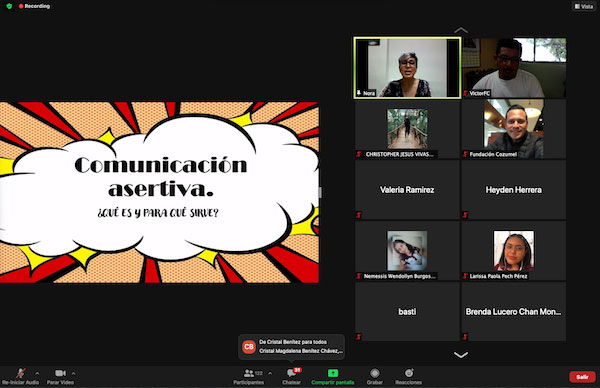Screen dimensions: 600x388
Task: Select Brenda Lucero Chan participant tile
Action: click(514, 311)
